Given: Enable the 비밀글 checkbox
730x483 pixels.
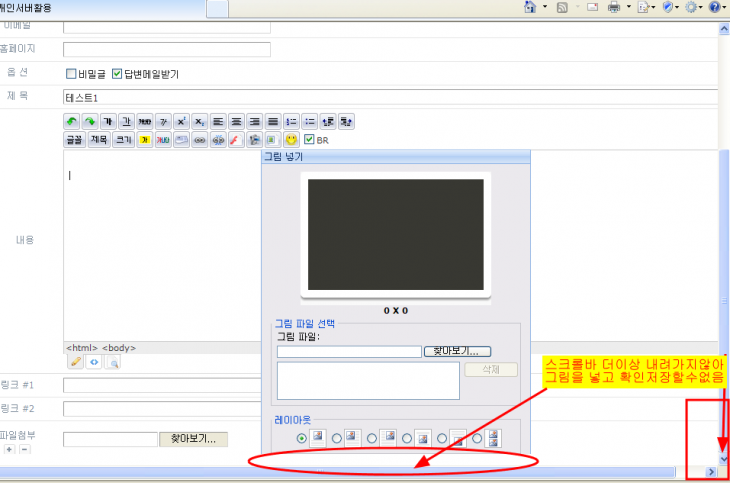Looking at the screenshot, I should coord(71,74).
